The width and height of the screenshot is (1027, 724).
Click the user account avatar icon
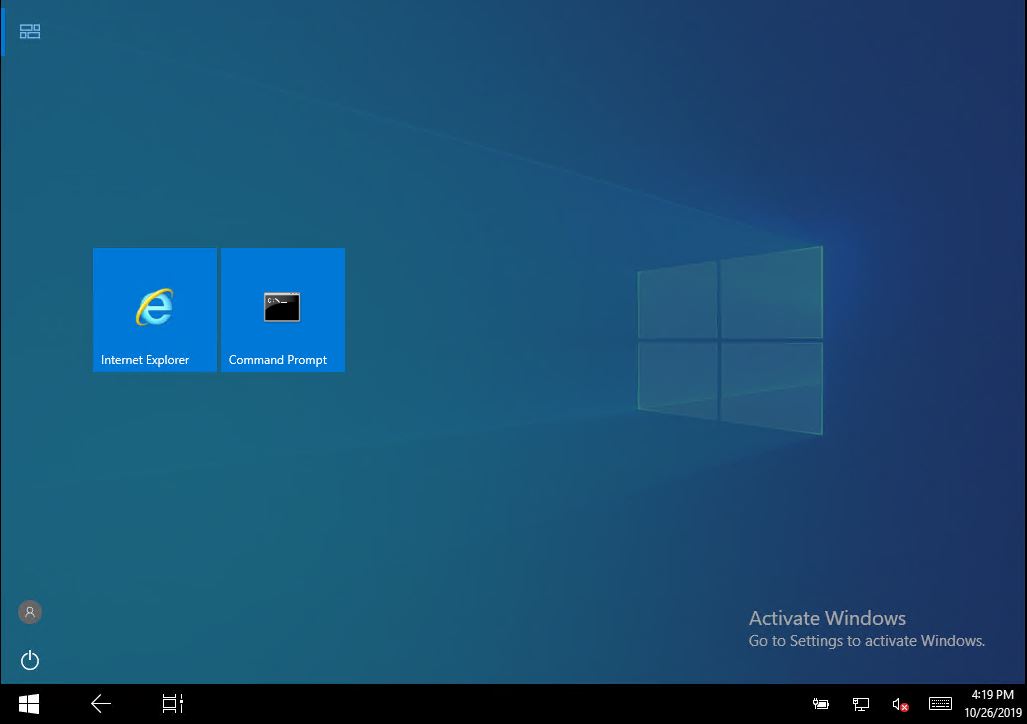click(30, 612)
